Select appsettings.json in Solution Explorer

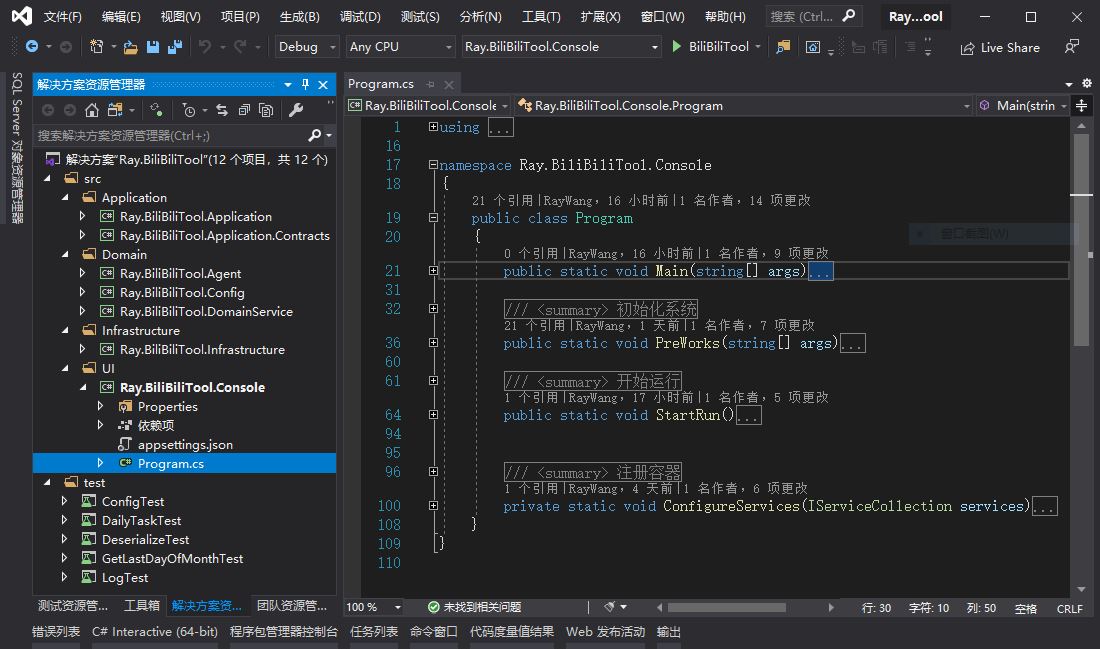pos(185,444)
